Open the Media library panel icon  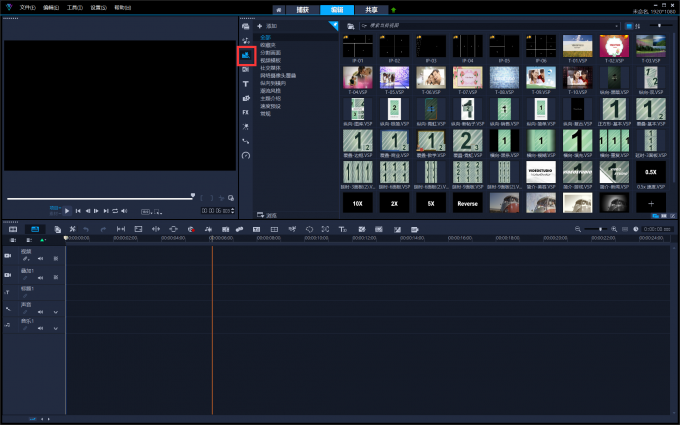(x=245, y=26)
